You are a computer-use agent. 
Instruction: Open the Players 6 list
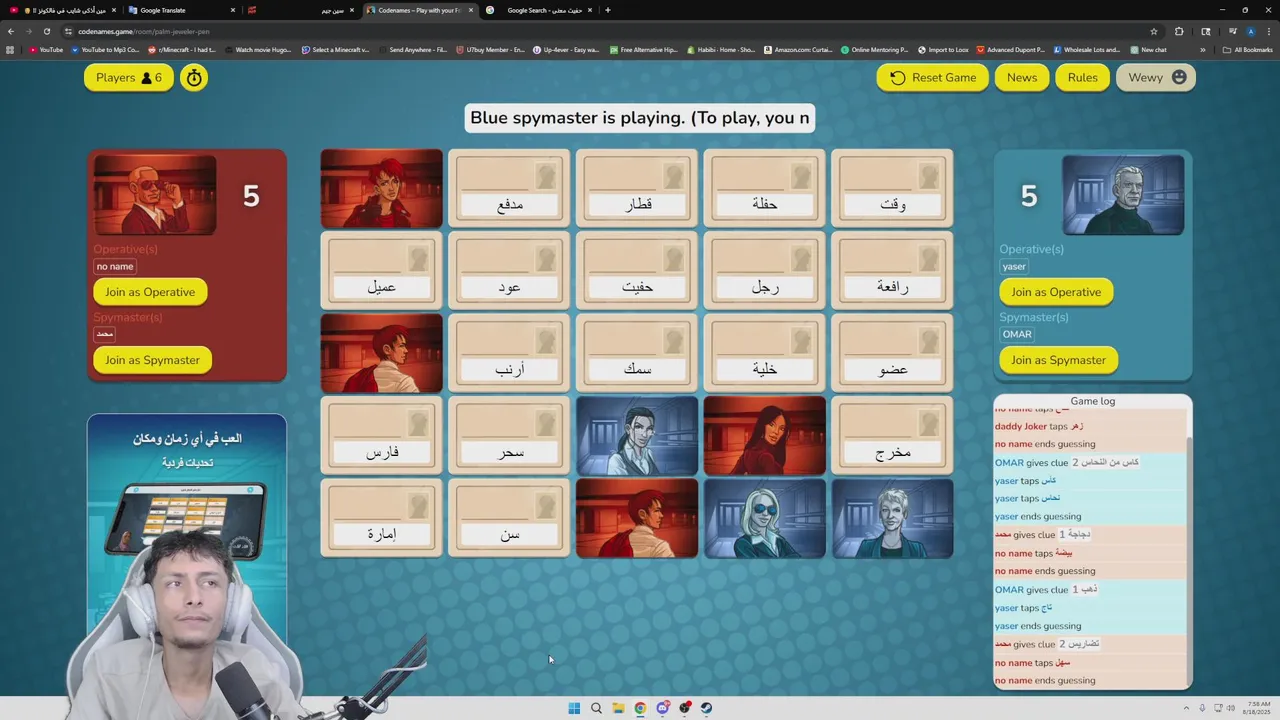[129, 78]
